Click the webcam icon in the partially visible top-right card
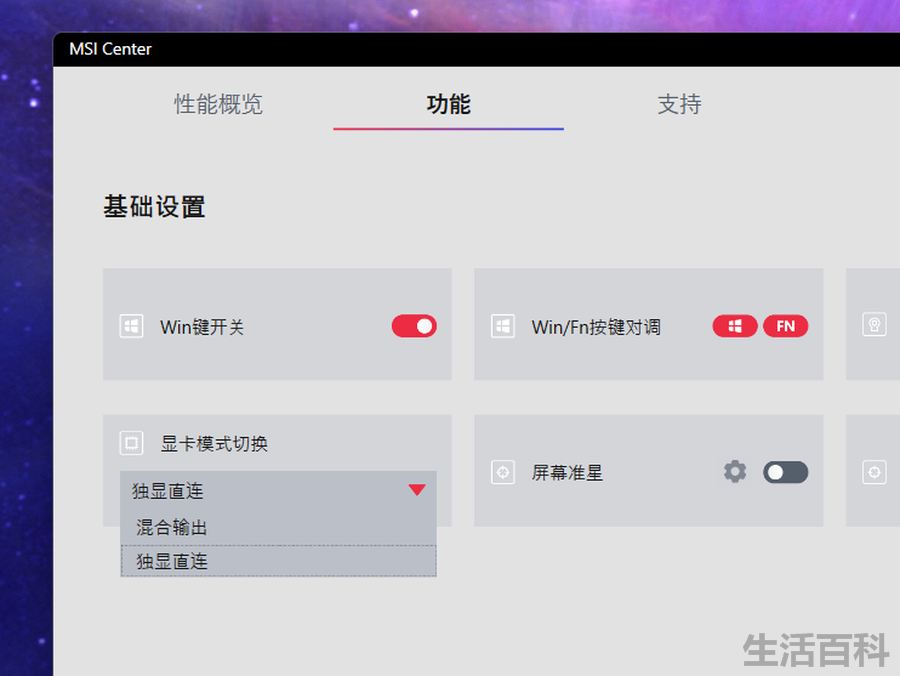This screenshot has height=676, width=900. point(874,324)
